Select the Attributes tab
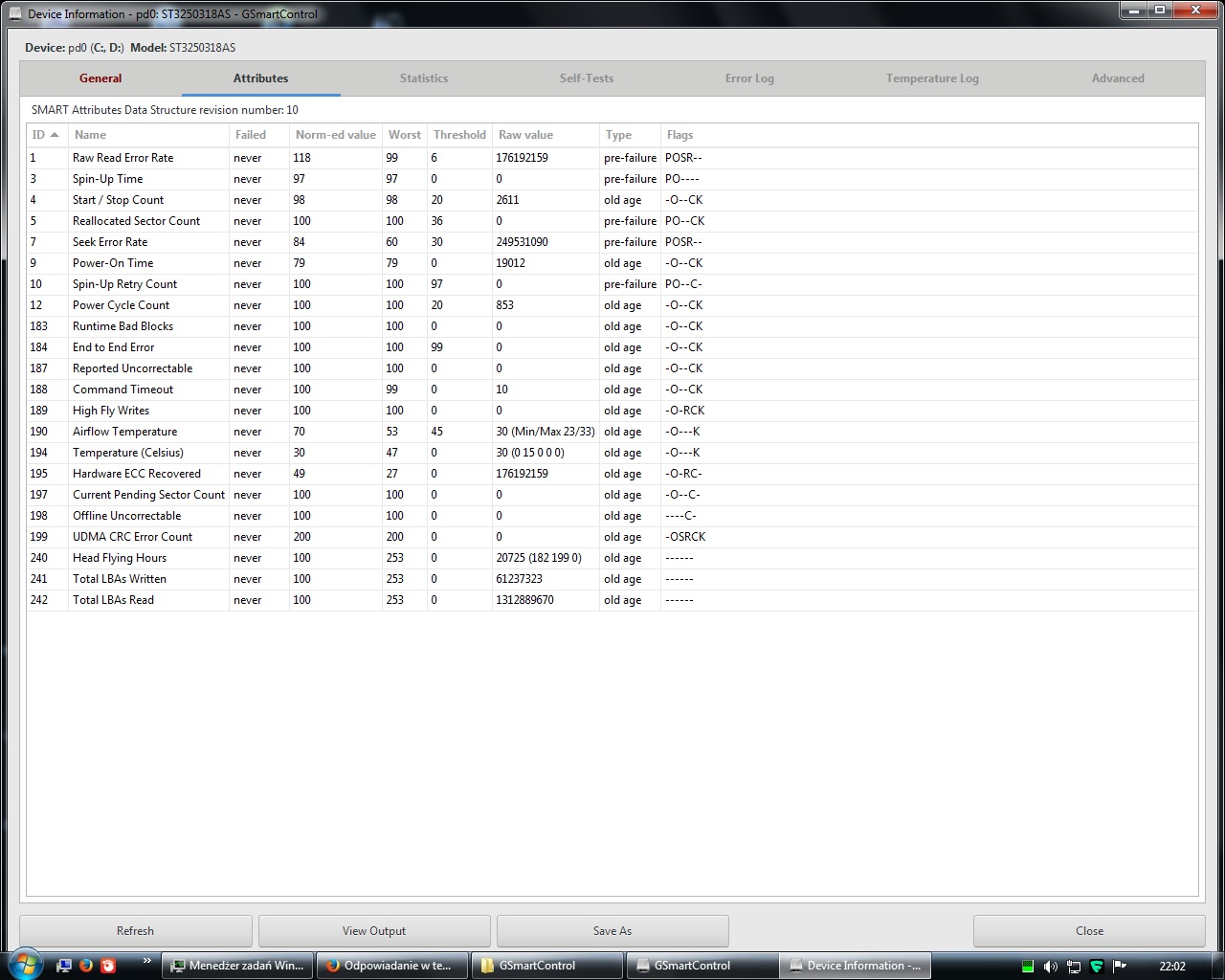This screenshot has height=980, width=1225. (260, 78)
